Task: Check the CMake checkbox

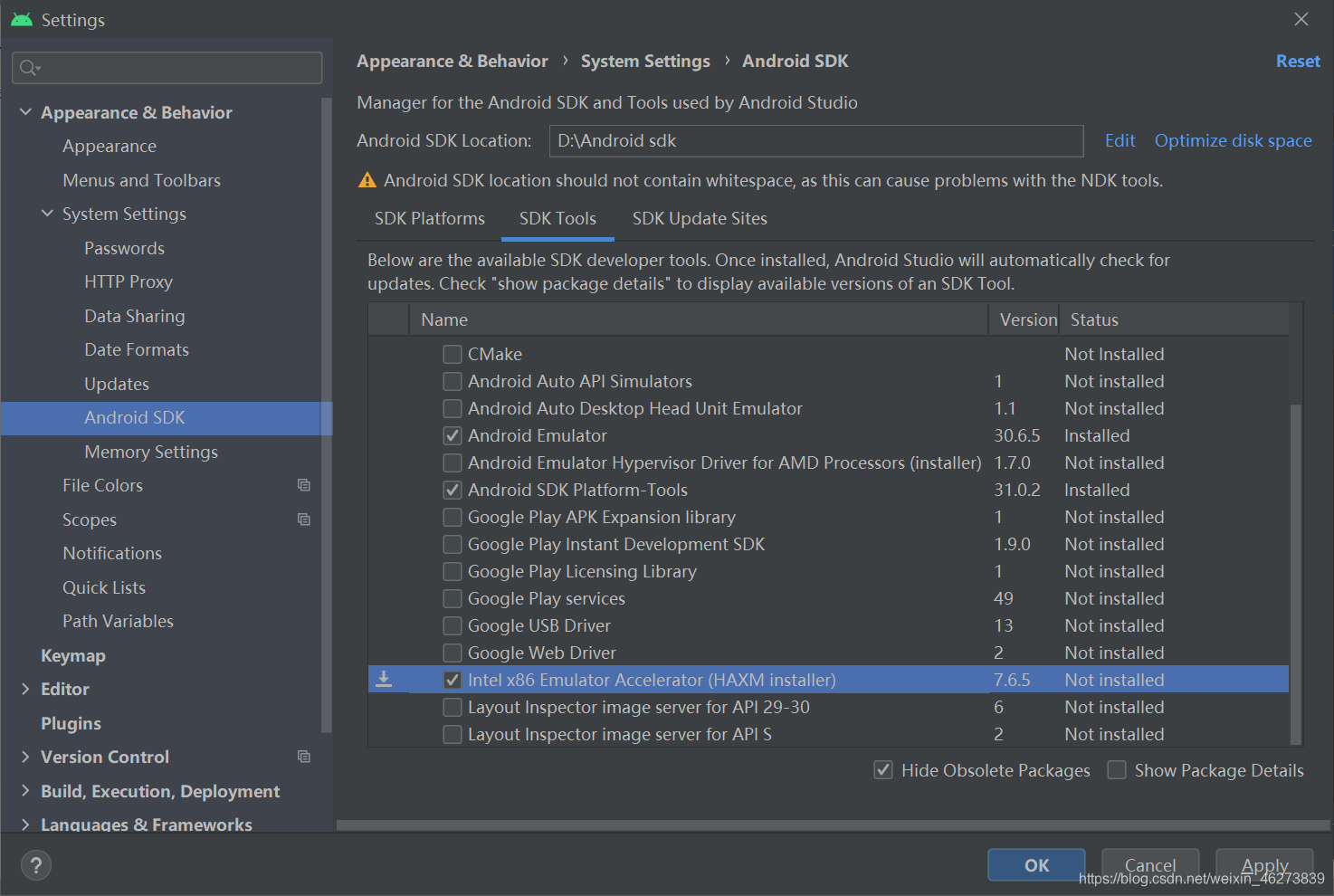Action: tap(453, 354)
